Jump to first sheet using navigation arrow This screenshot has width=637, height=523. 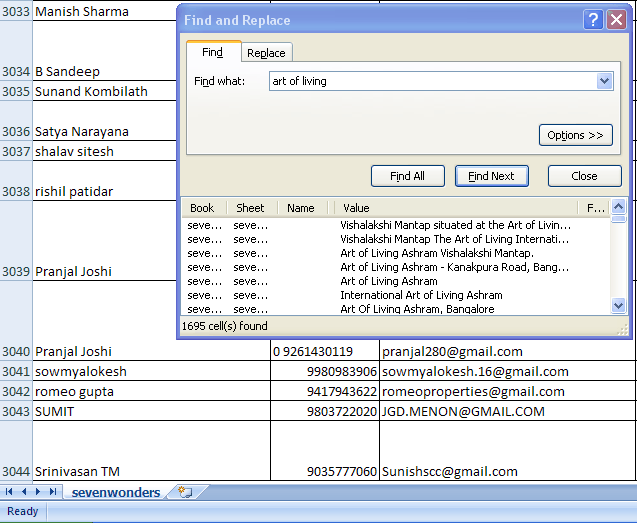coord(10,492)
